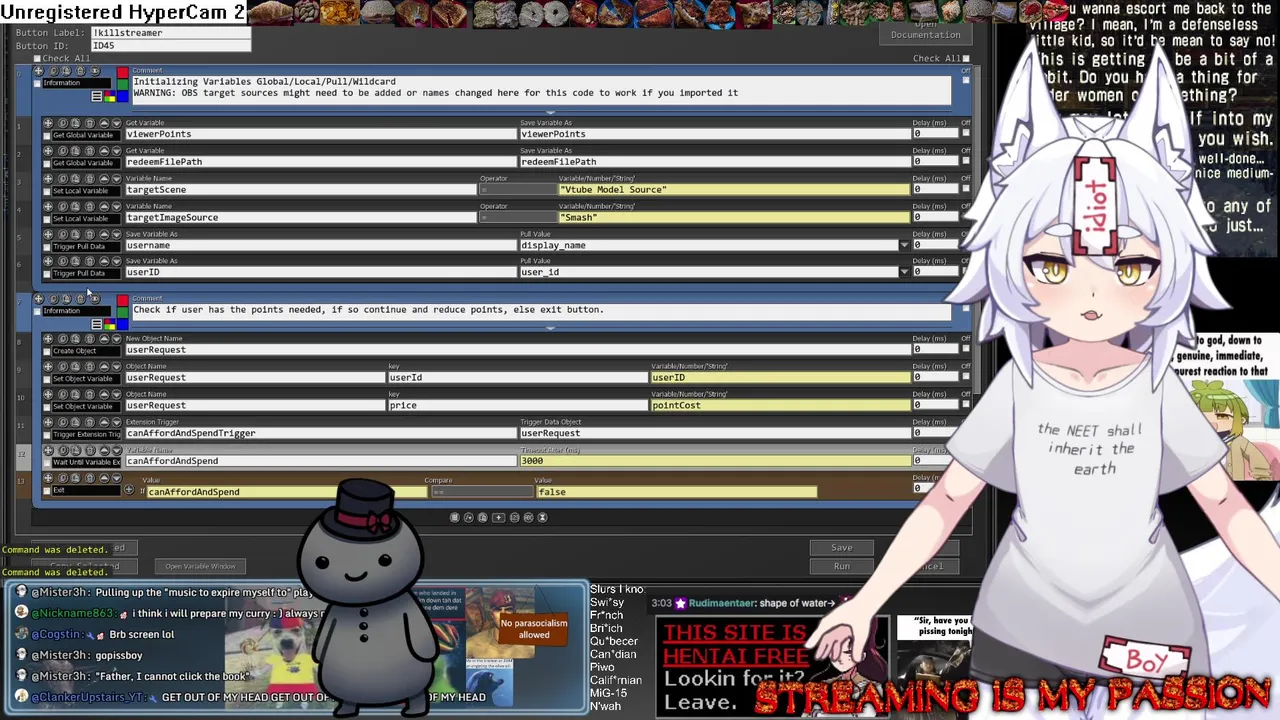Paste icon on the Wait Until Variable row
The image size is (1280, 720).
[75, 450]
